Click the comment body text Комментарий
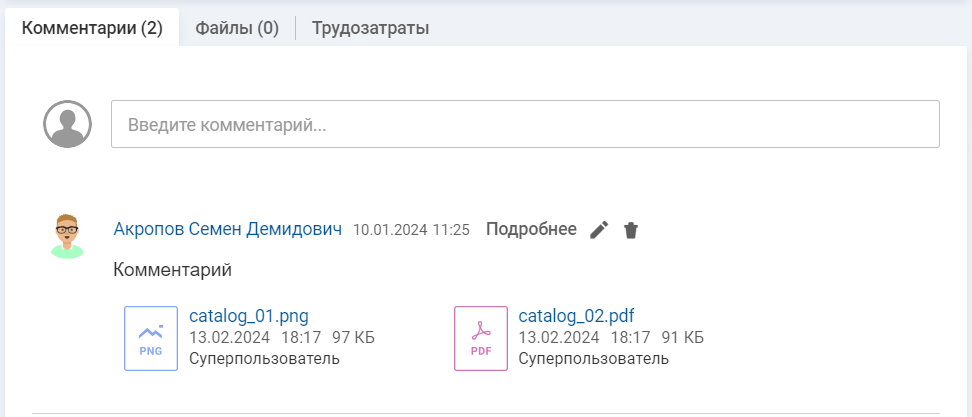972x417 pixels. click(172, 270)
